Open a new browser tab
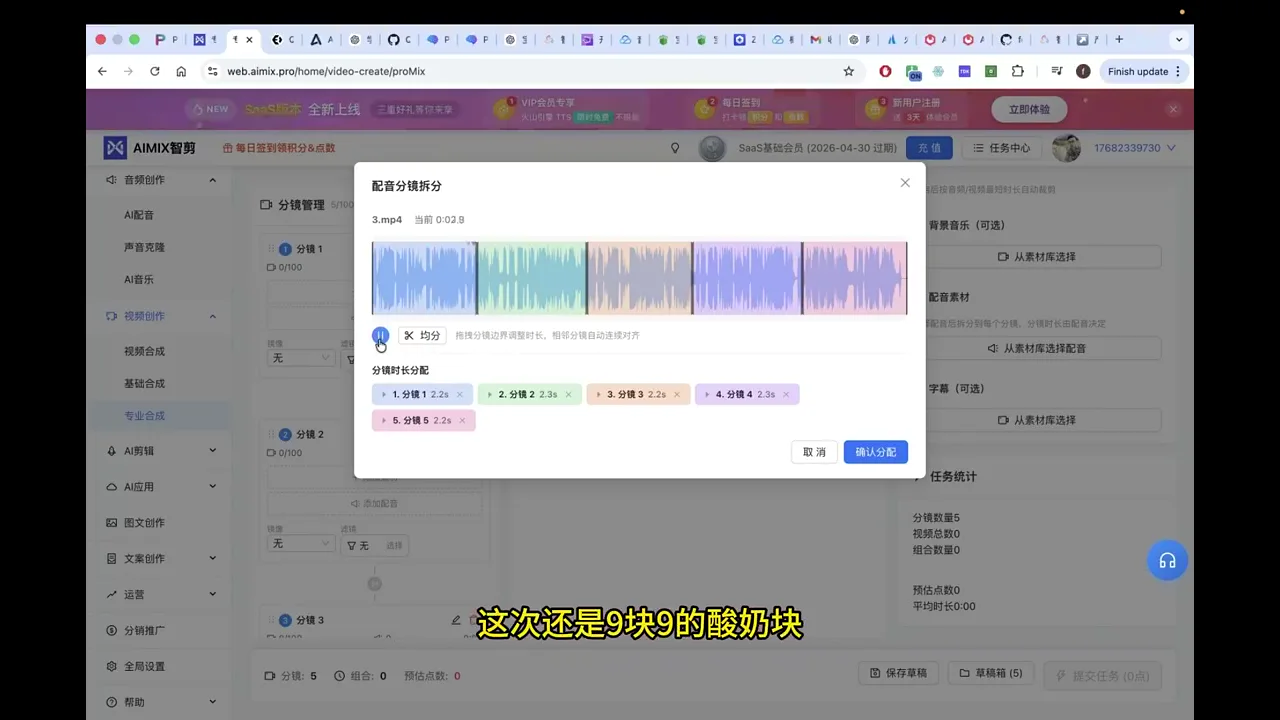 (x=1119, y=40)
